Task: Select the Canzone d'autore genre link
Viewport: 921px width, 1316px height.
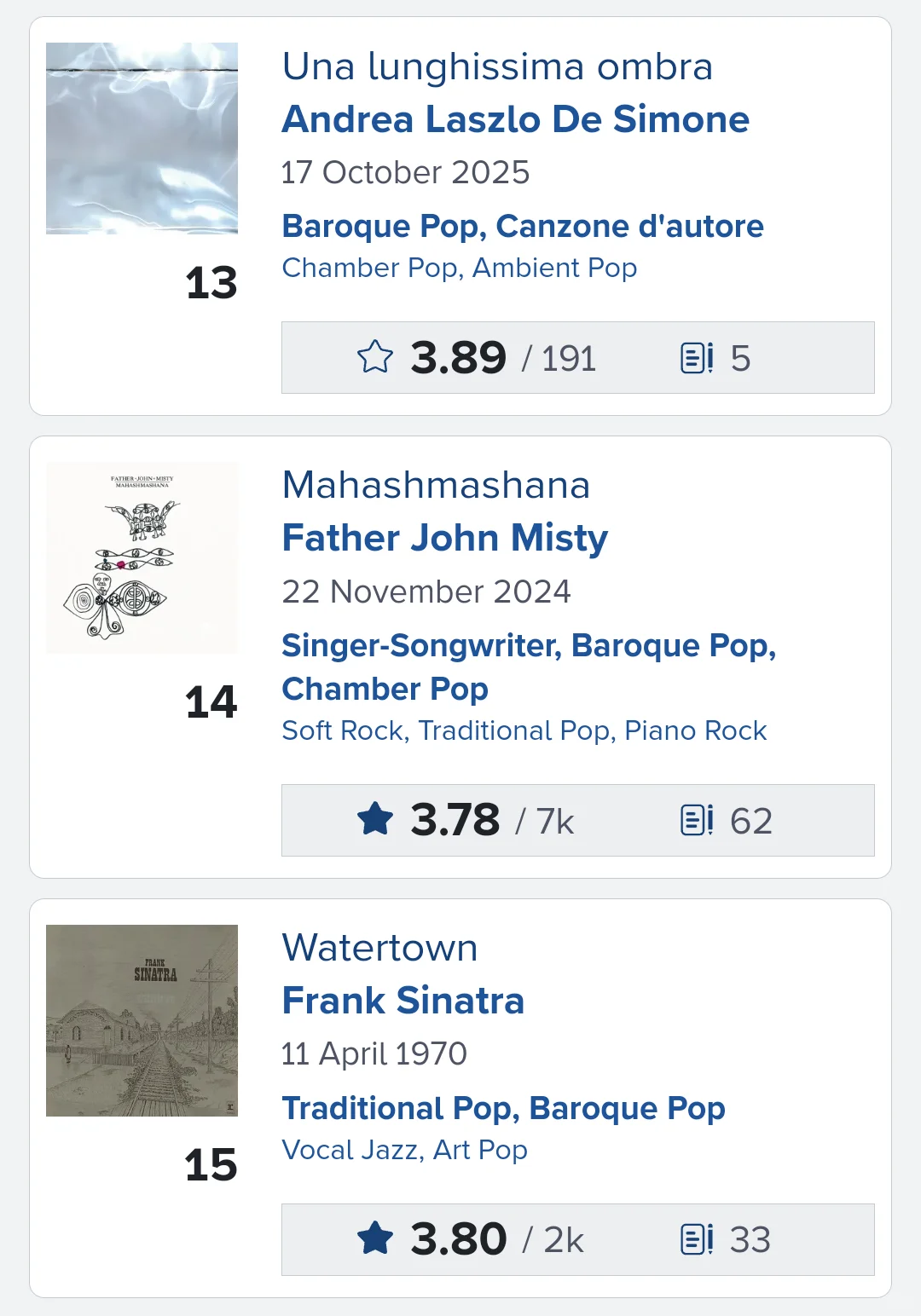Action: [629, 226]
